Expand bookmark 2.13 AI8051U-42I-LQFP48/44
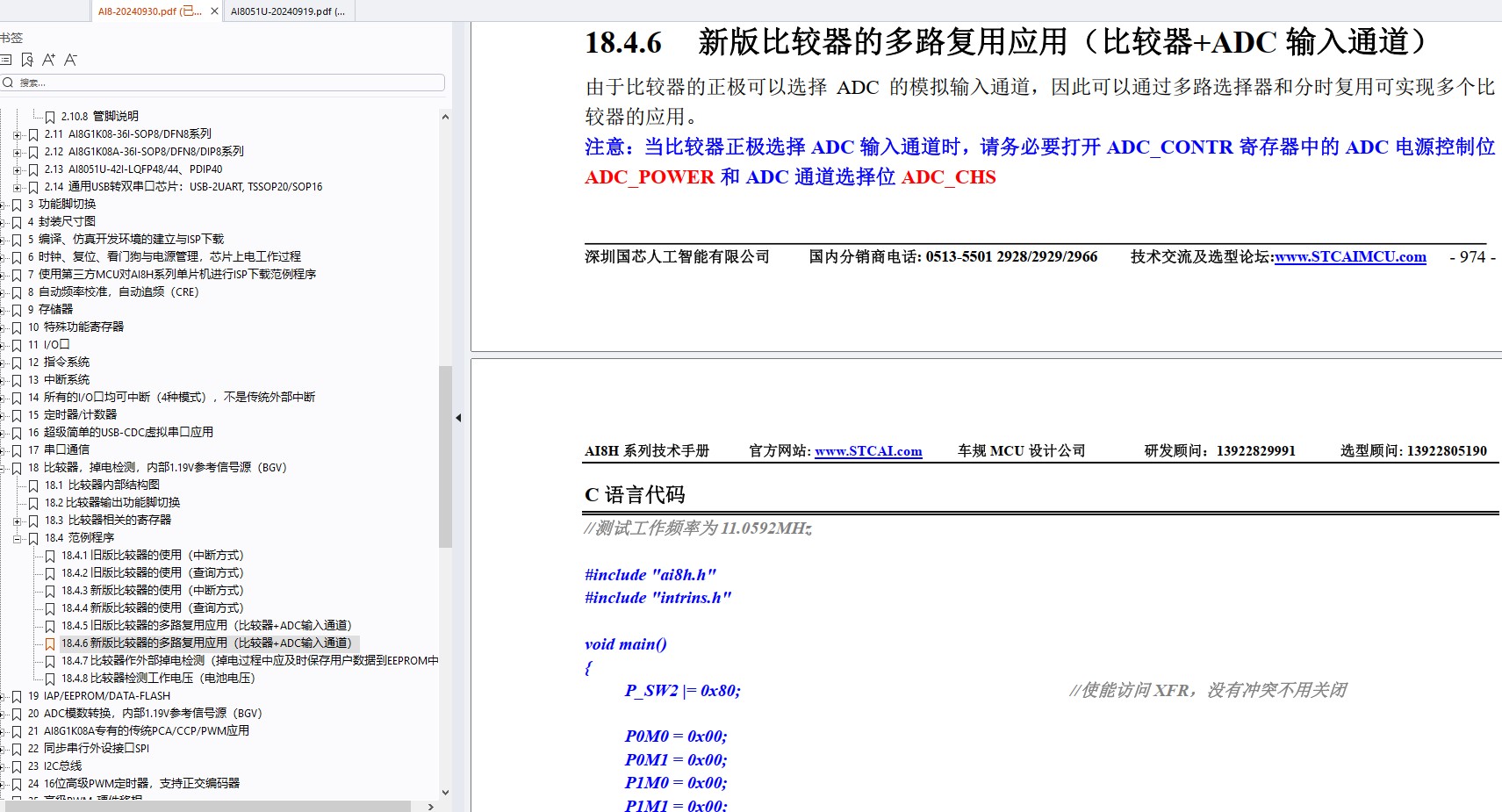The width and height of the screenshot is (1502, 812). 17,169
